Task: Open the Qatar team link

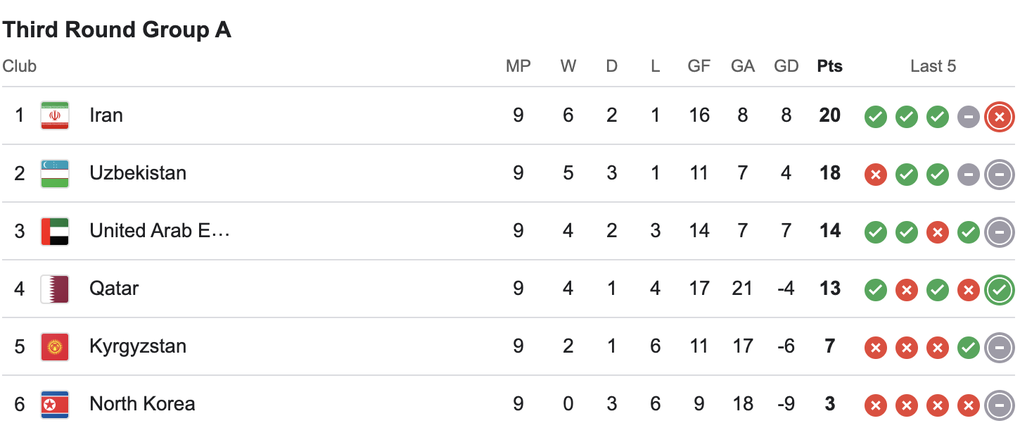Action: [x=114, y=289]
